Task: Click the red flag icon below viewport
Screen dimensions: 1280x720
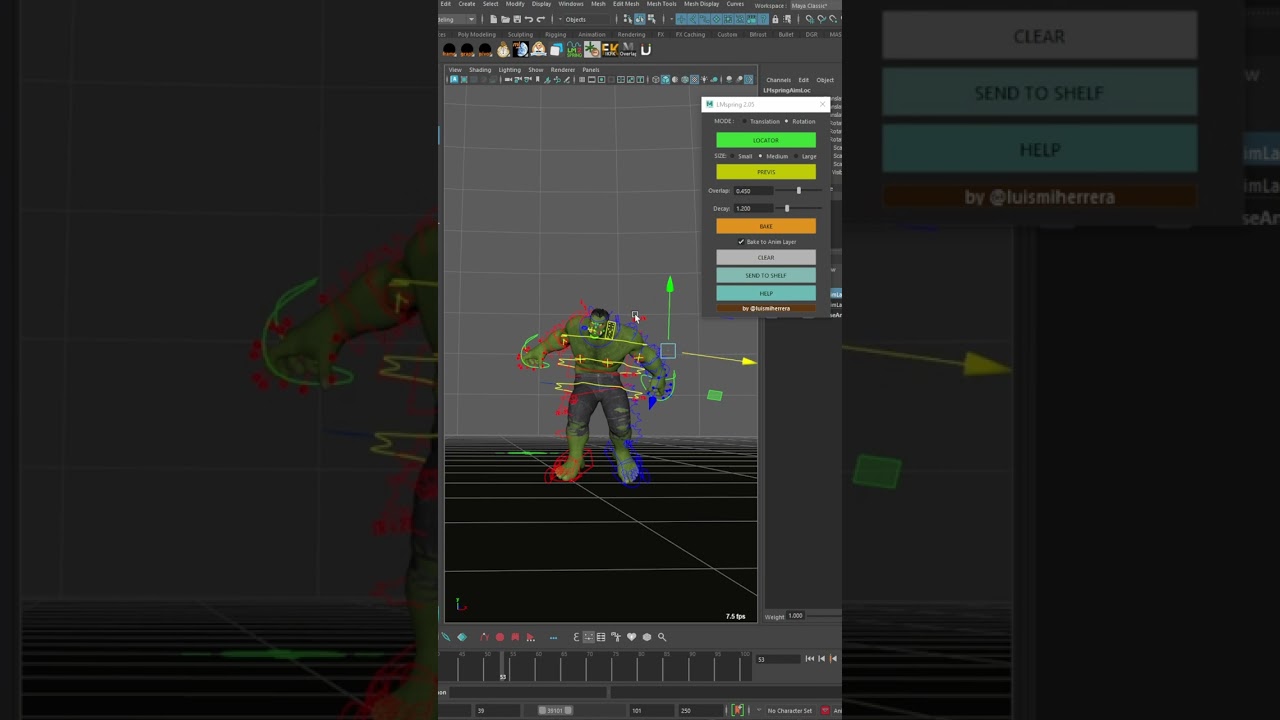Action: [515, 637]
